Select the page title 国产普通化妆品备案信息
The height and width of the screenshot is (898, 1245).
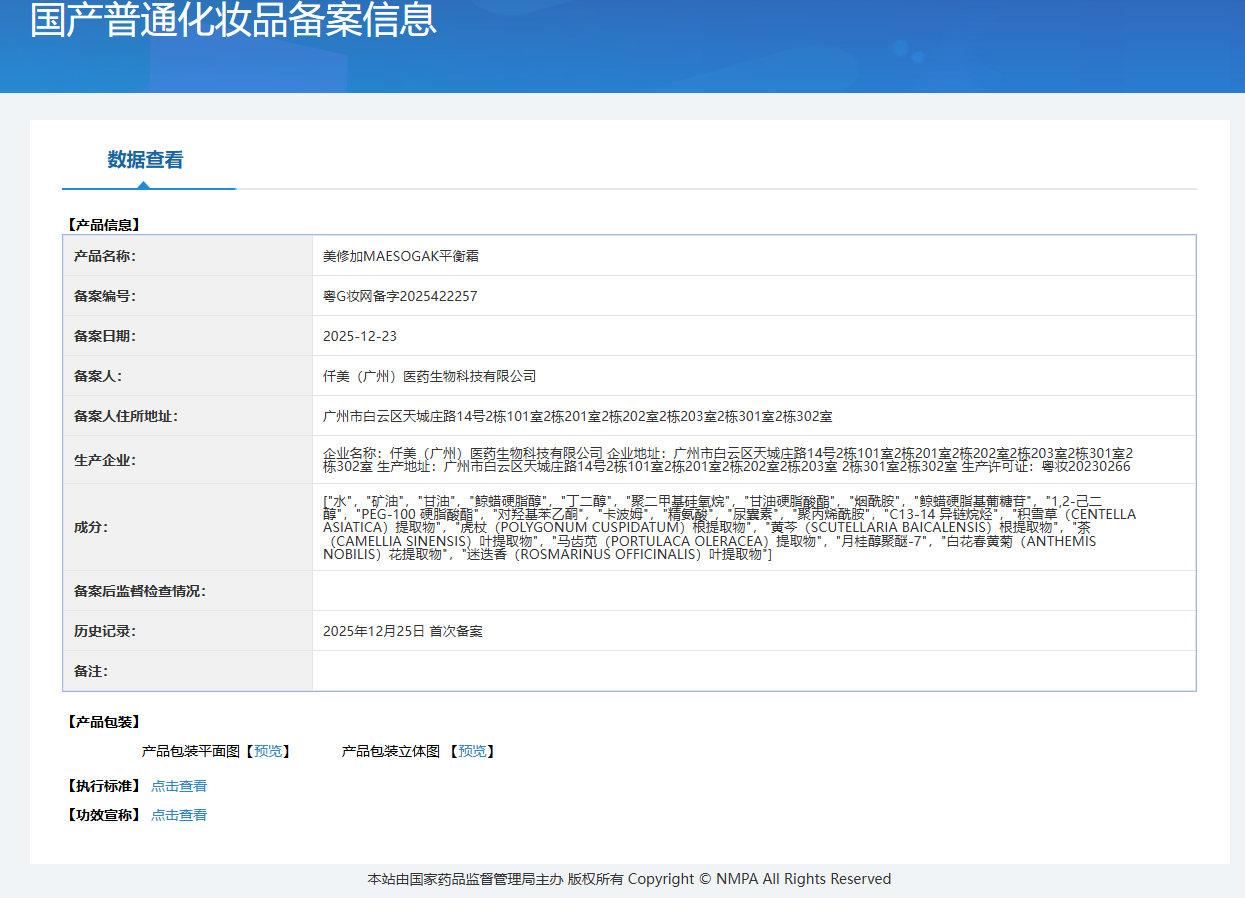coord(233,19)
